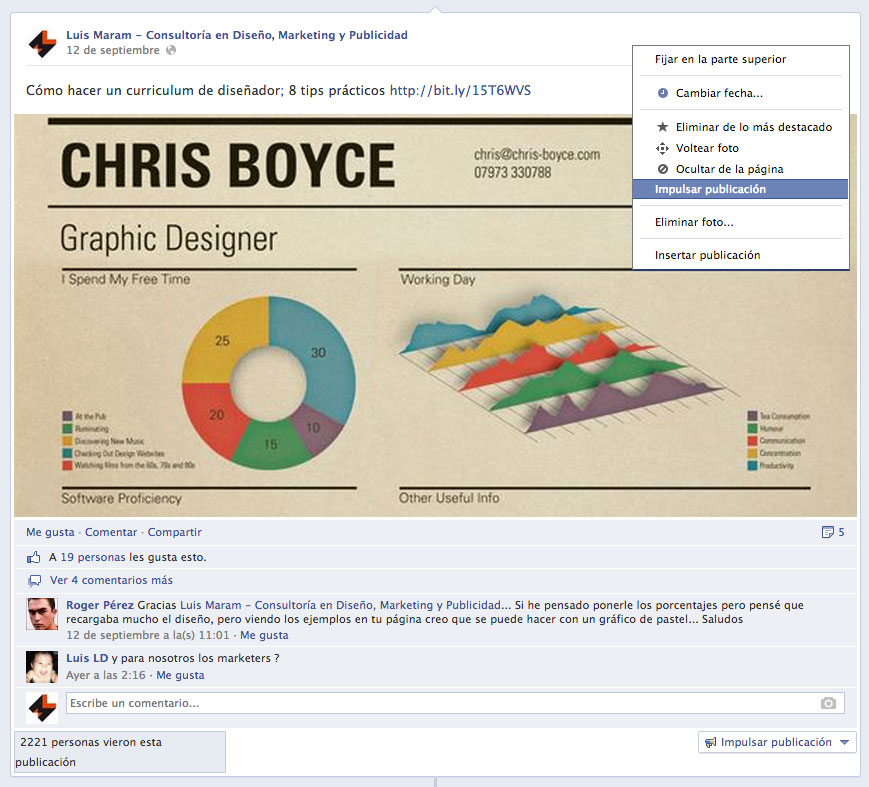The width and height of the screenshot is (869, 787).
Task: Open Luis LD's profile picture
Action: (42, 666)
